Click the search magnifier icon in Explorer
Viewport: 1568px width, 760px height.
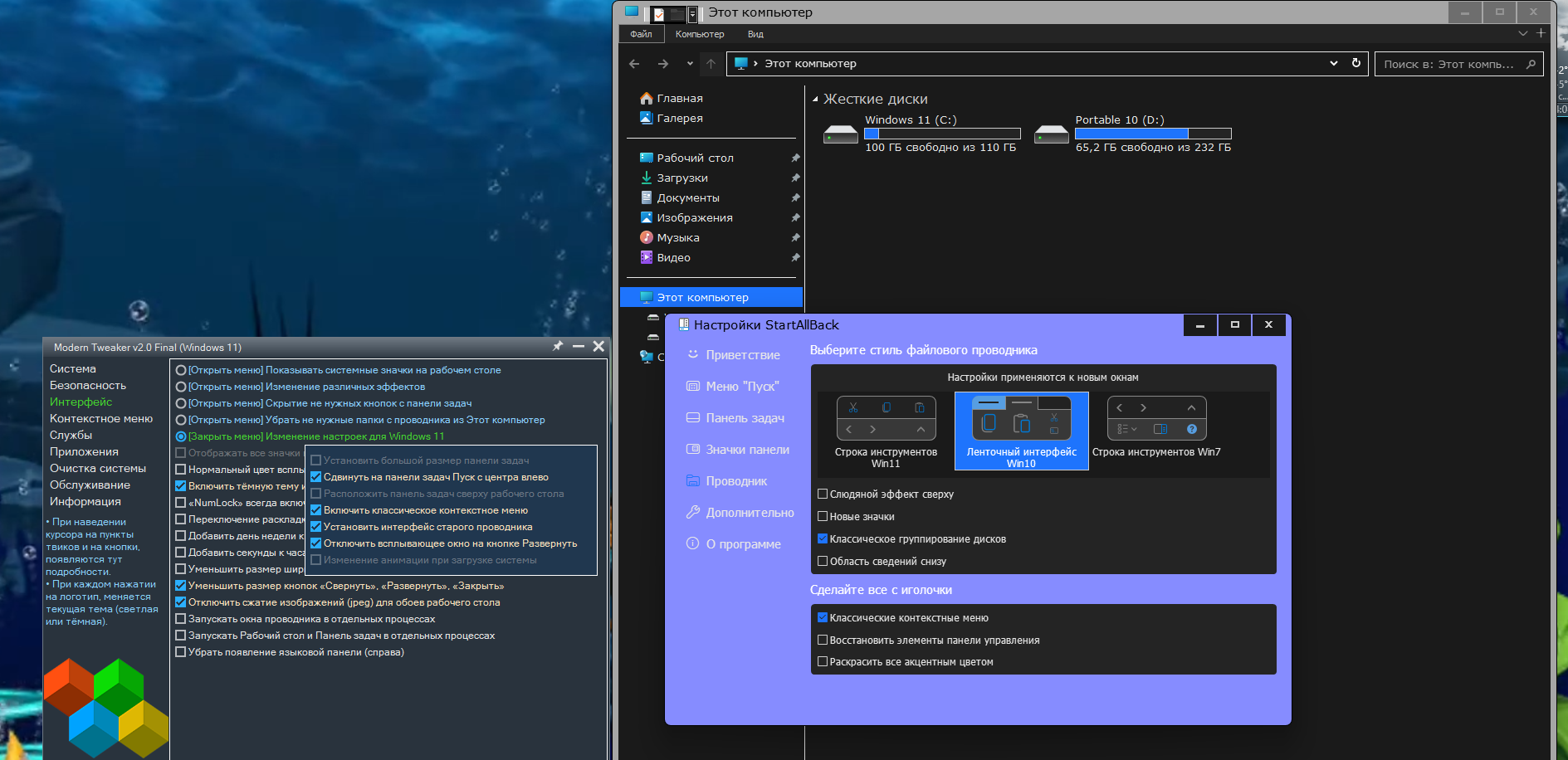tap(1531, 64)
